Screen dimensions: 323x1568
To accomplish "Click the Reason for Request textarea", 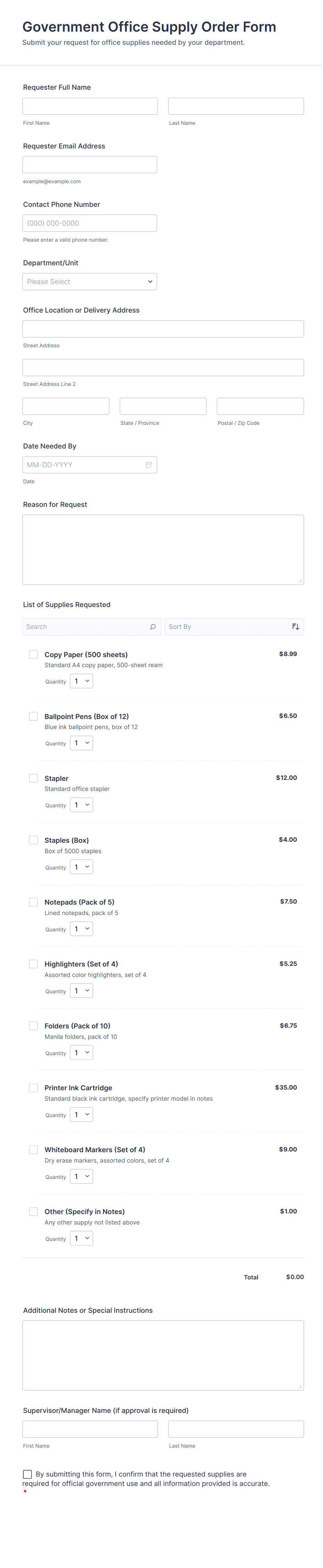I will coord(163,549).
